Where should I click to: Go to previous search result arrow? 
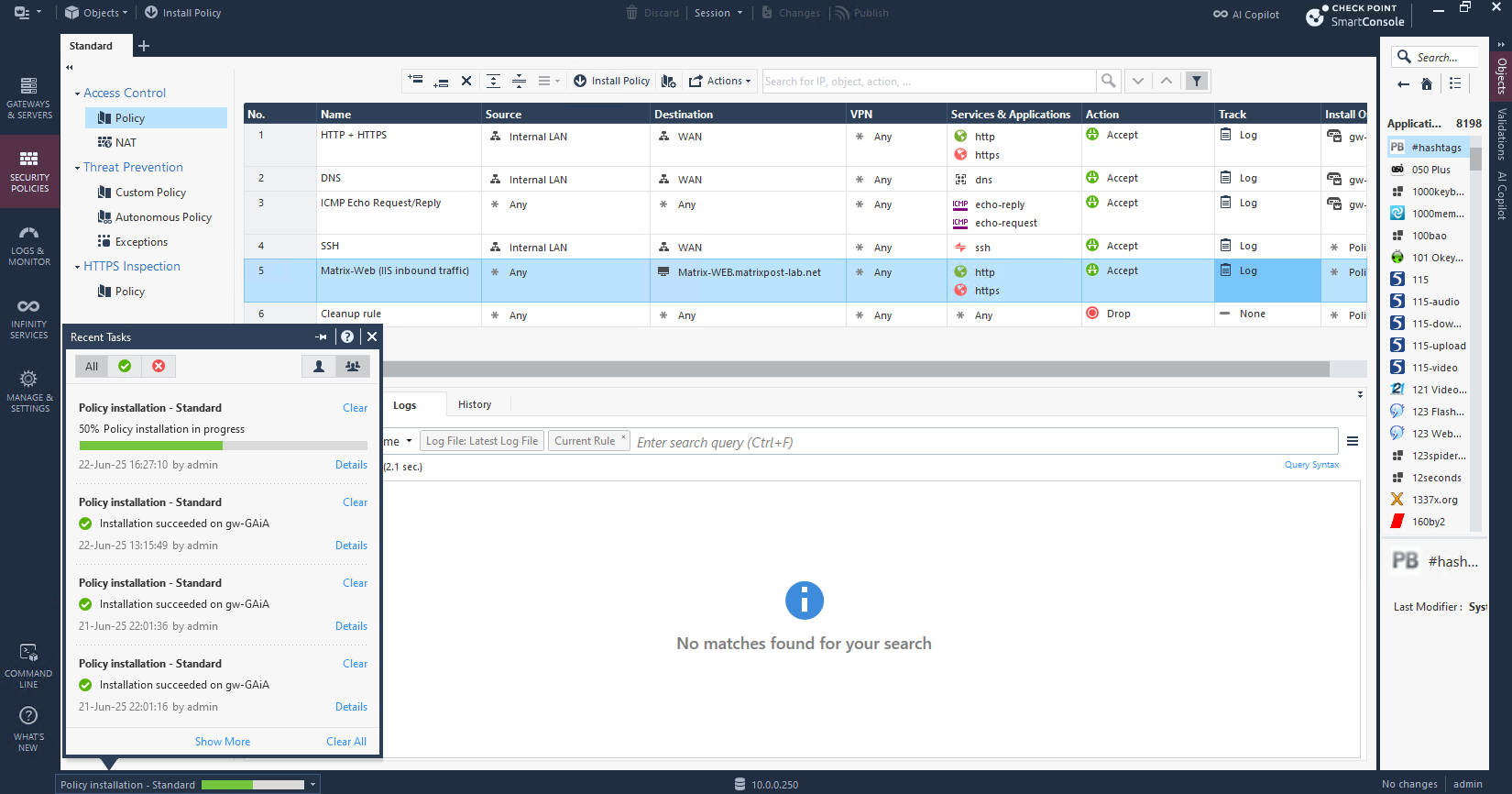[x=1167, y=81]
